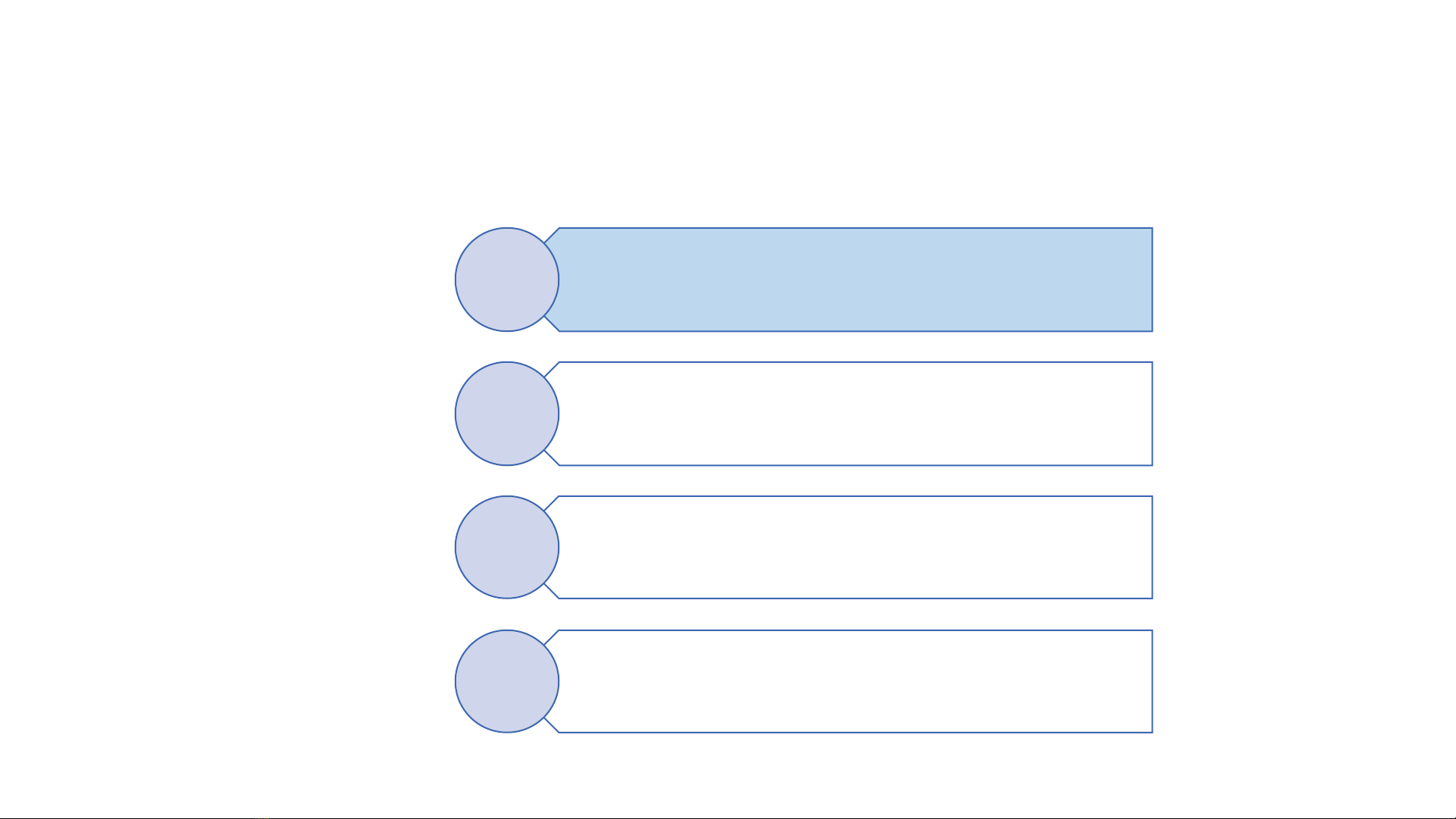Click inside the second white box
The height and width of the screenshot is (819, 1456).
855,414
